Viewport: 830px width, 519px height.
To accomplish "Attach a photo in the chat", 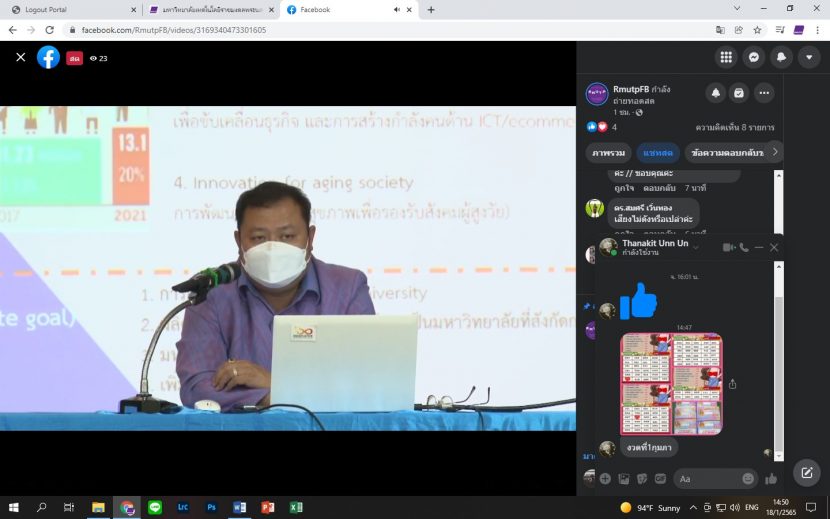I will (x=624, y=479).
